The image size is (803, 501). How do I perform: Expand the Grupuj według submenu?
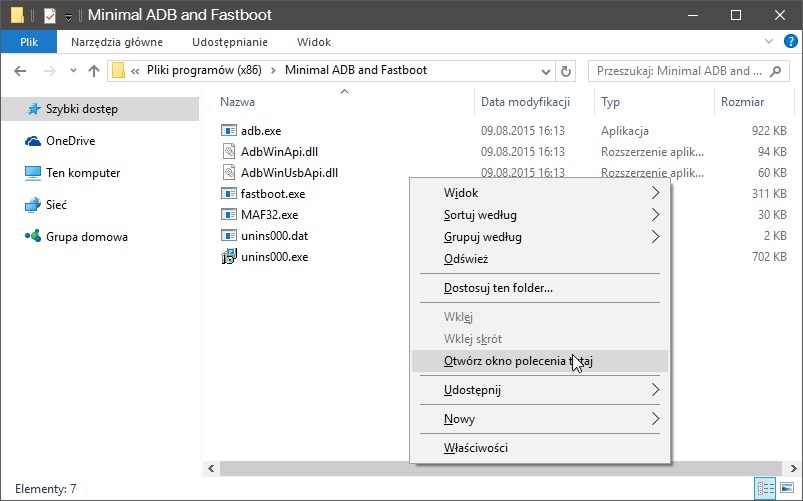tap(655, 237)
